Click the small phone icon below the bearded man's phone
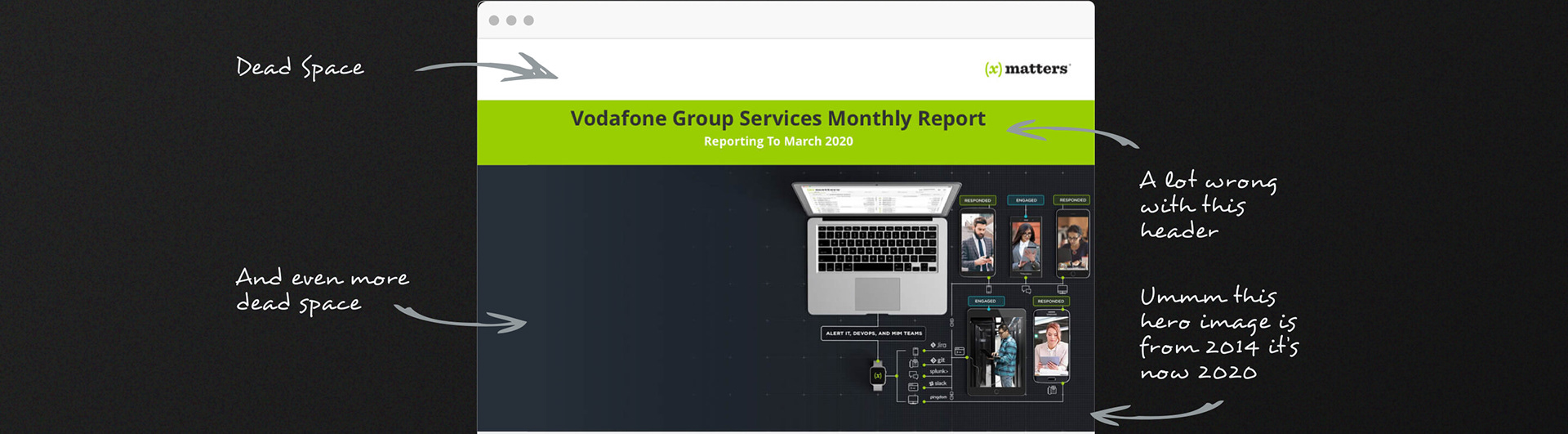 coord(989,289)
